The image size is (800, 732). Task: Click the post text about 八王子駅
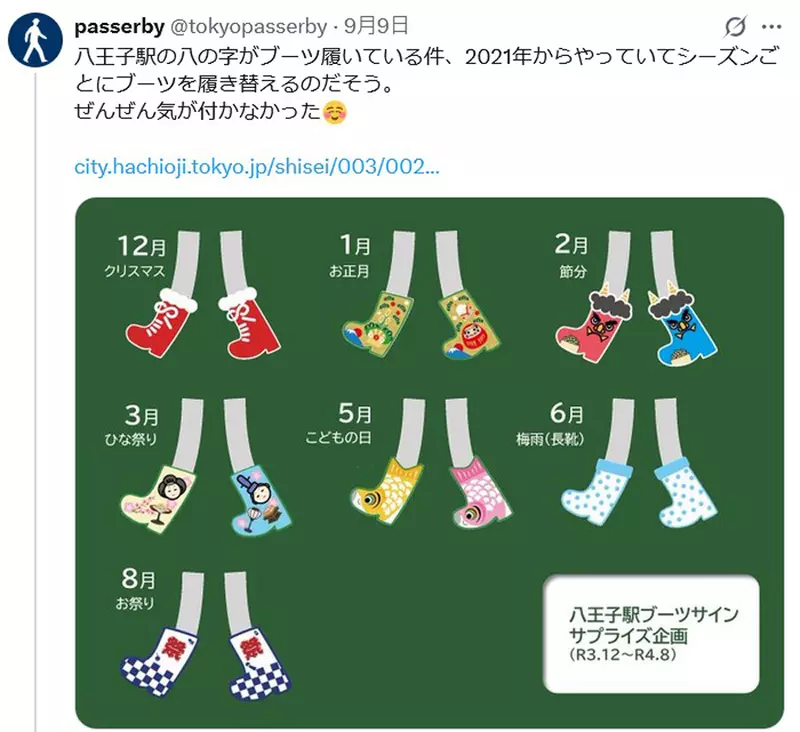click(427, 84)
